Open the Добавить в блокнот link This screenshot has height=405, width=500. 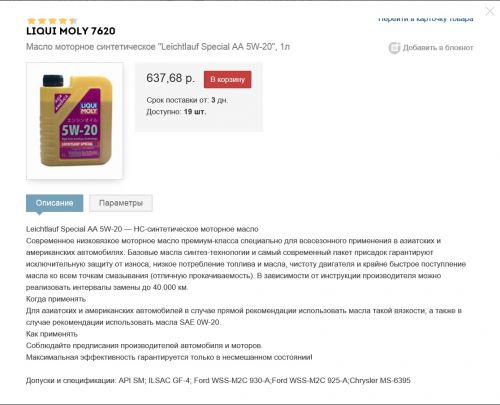(x=438, y=48)
